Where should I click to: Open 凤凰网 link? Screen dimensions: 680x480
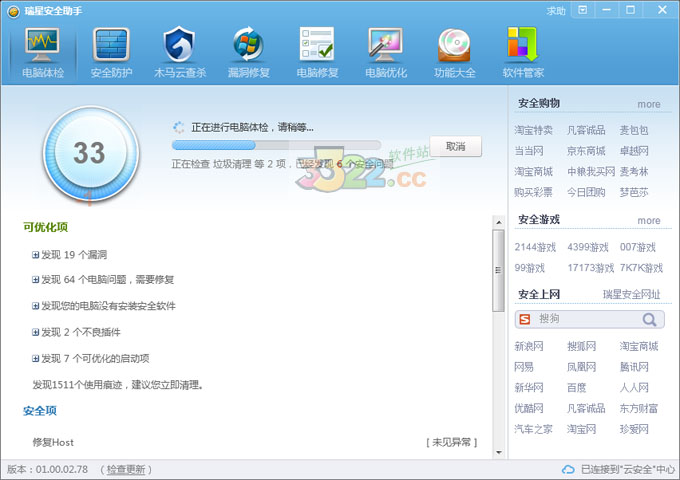pos(582,367)
